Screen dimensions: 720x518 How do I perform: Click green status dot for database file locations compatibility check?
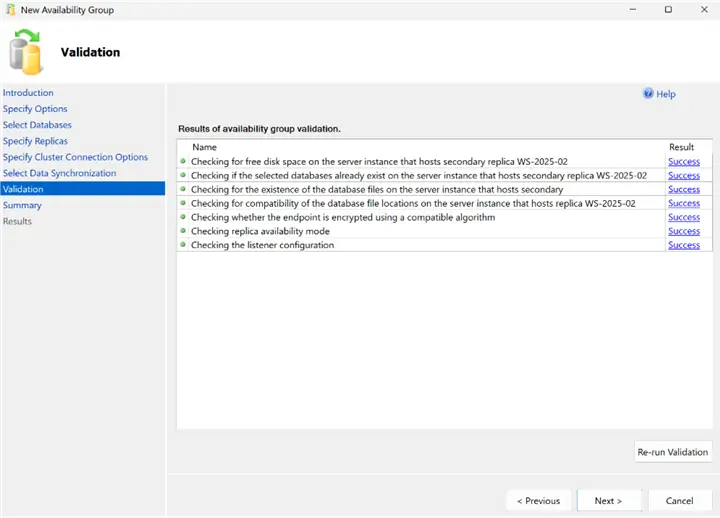183,203
